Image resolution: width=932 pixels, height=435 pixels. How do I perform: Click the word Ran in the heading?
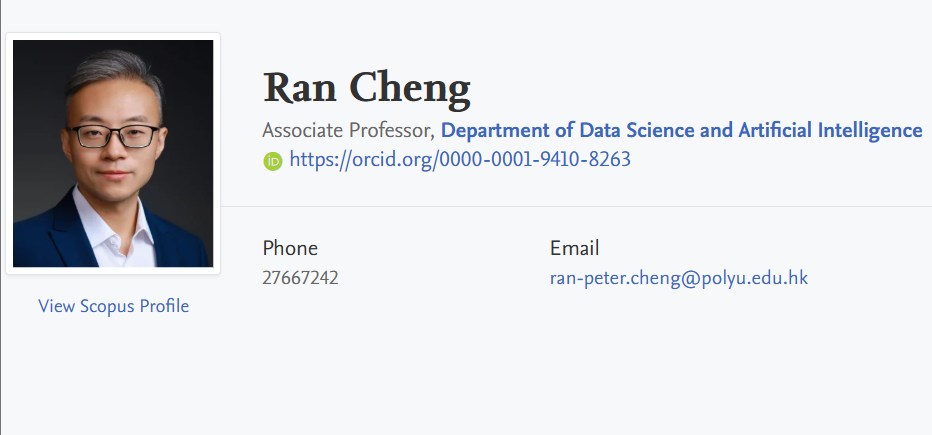pos(300,88)
